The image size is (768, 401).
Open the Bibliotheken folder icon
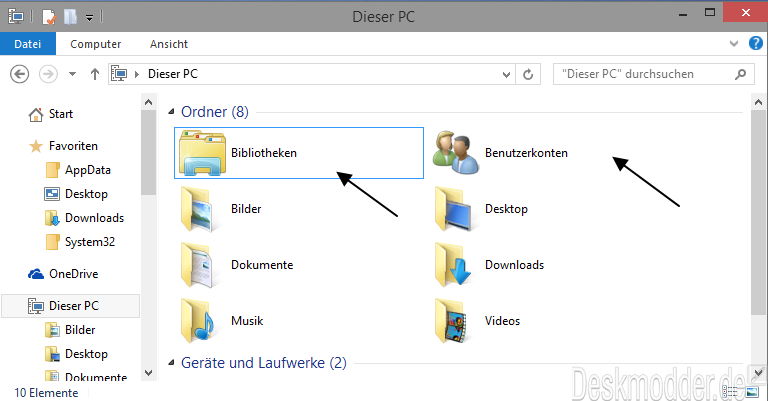pos(202,153)
